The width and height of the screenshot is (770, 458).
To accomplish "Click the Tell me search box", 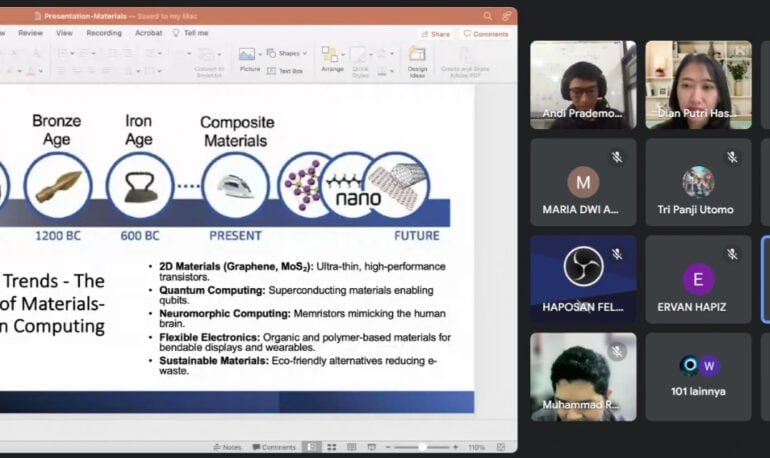I will (191, 33).
